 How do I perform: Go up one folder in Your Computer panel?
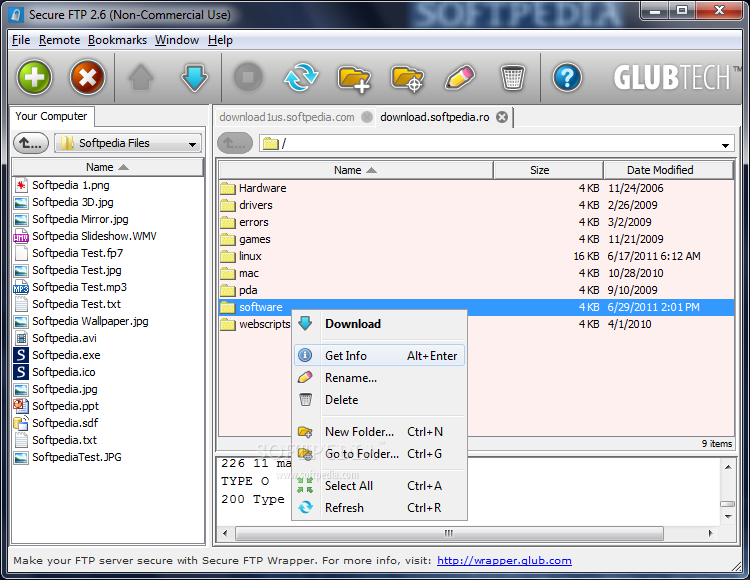tap(31, 143)
